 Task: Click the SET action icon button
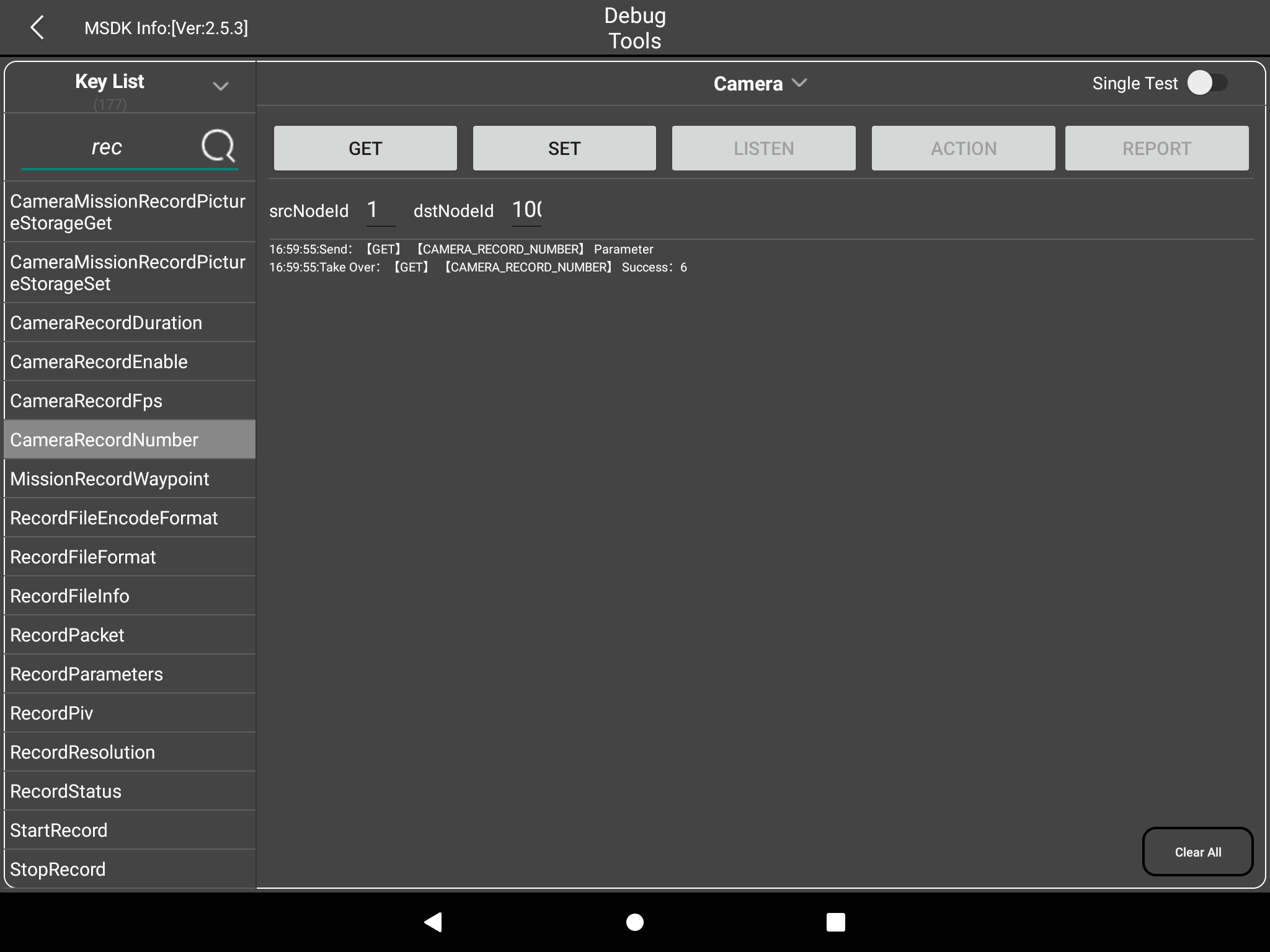(x=563, y=148)
